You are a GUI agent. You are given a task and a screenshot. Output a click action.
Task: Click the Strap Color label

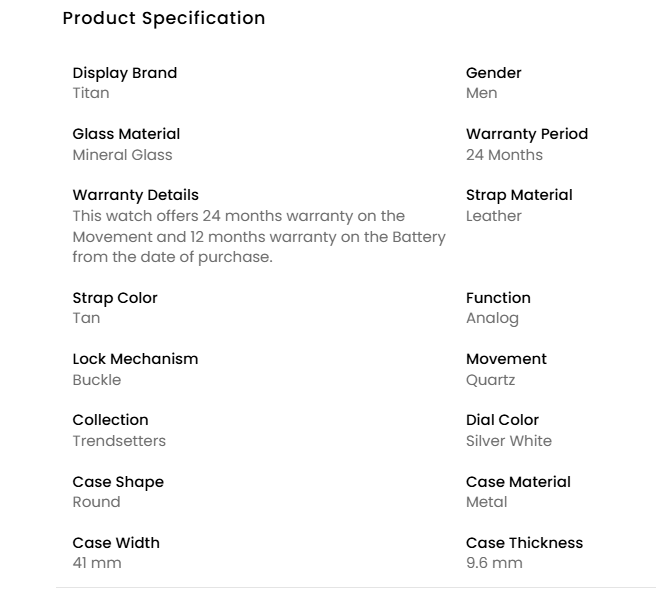(x=115, y=298)
